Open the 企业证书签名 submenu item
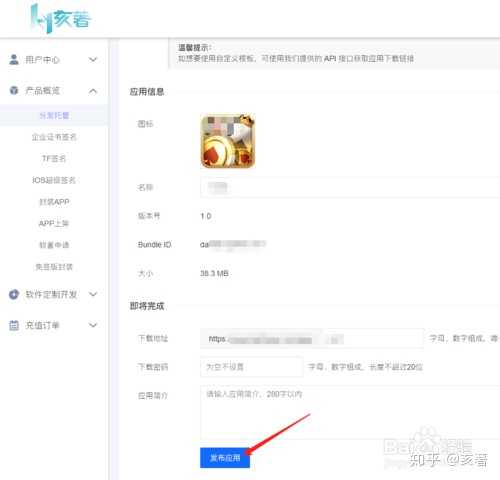 54,137
